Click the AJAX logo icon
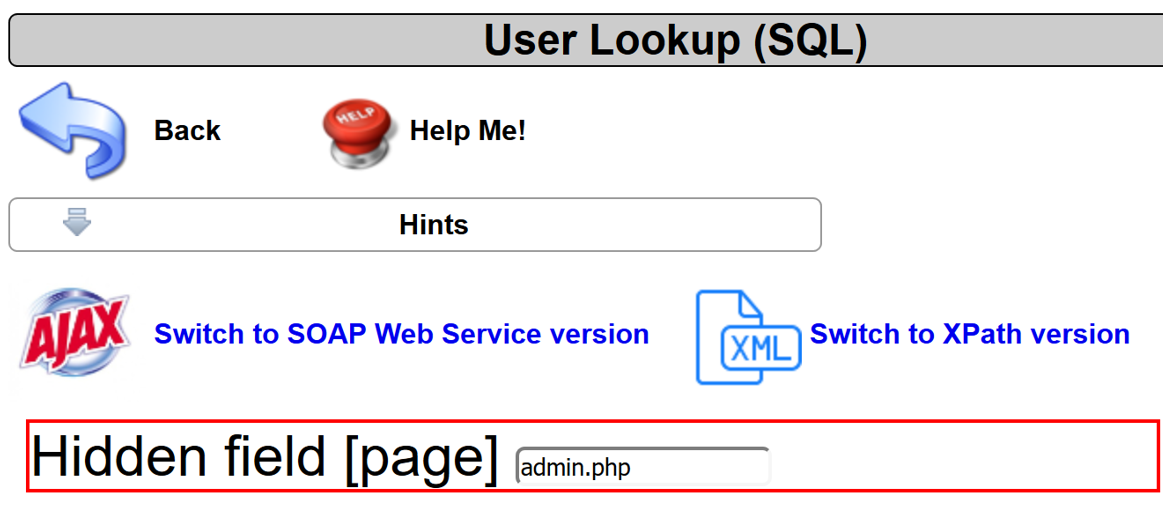 (x=73, y=334)
